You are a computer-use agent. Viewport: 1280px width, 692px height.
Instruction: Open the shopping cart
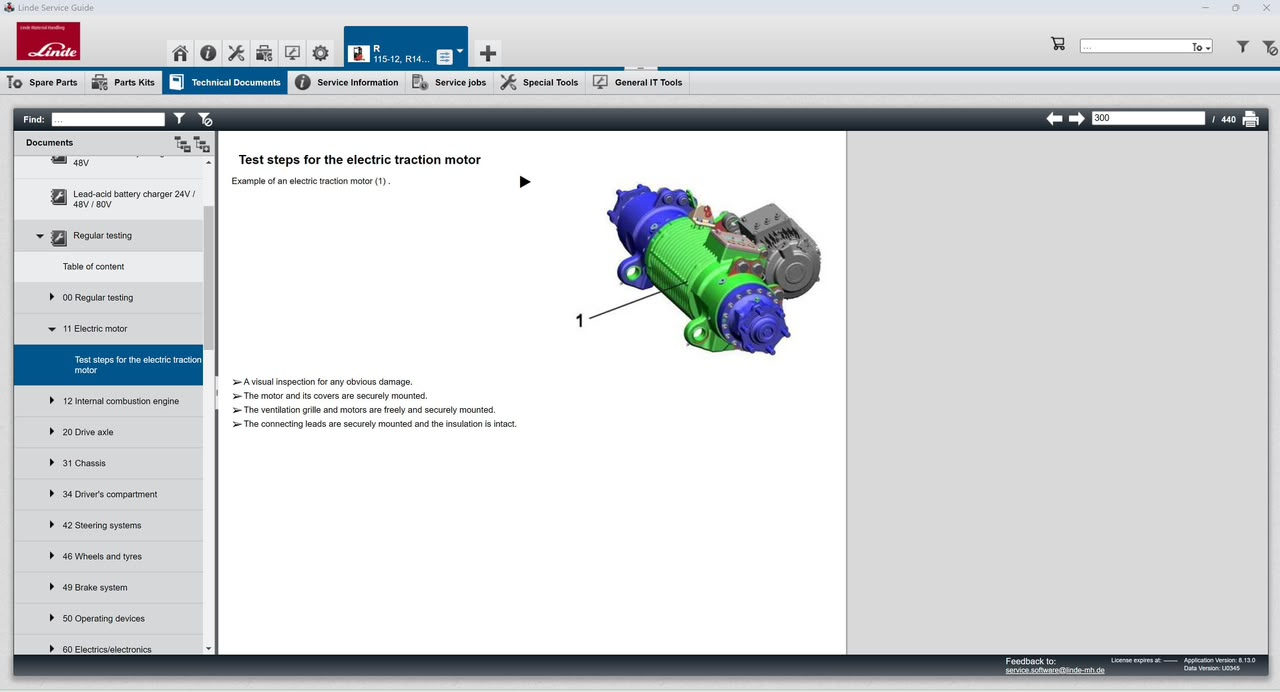pos(1058,45)
